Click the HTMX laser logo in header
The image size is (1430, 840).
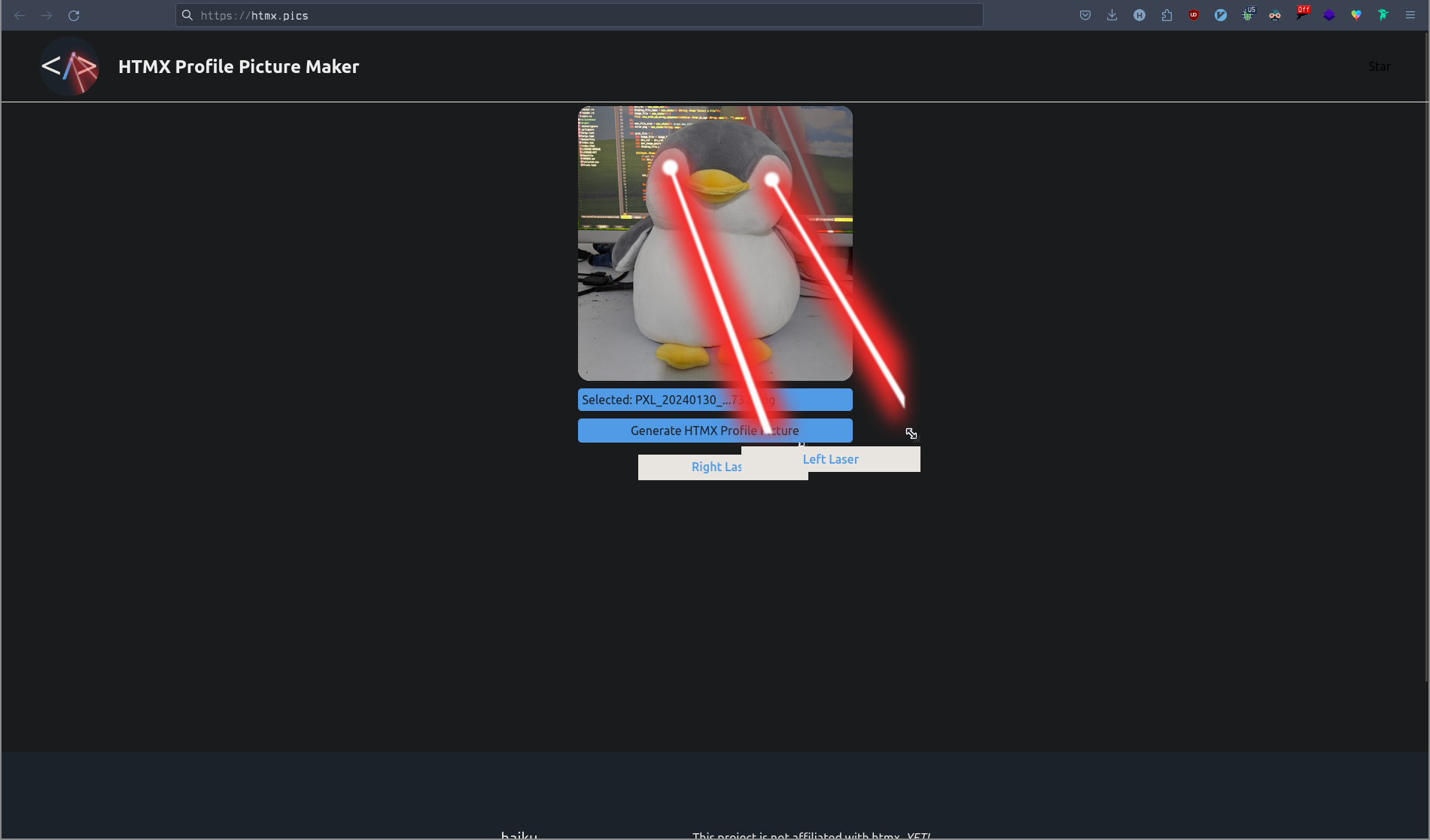tap(69, 66)
